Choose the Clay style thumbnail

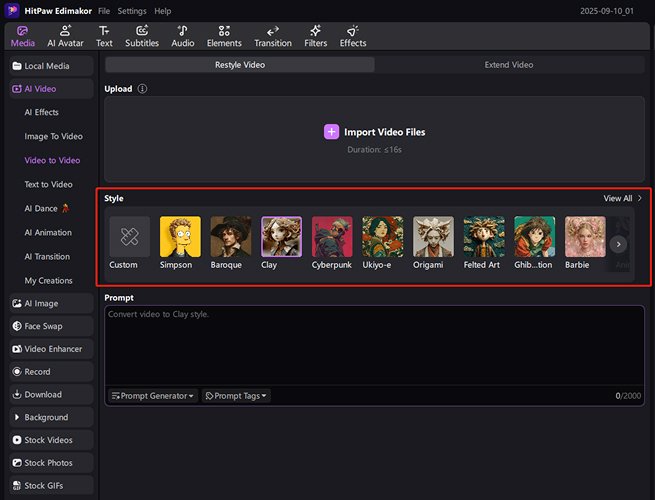281,236
